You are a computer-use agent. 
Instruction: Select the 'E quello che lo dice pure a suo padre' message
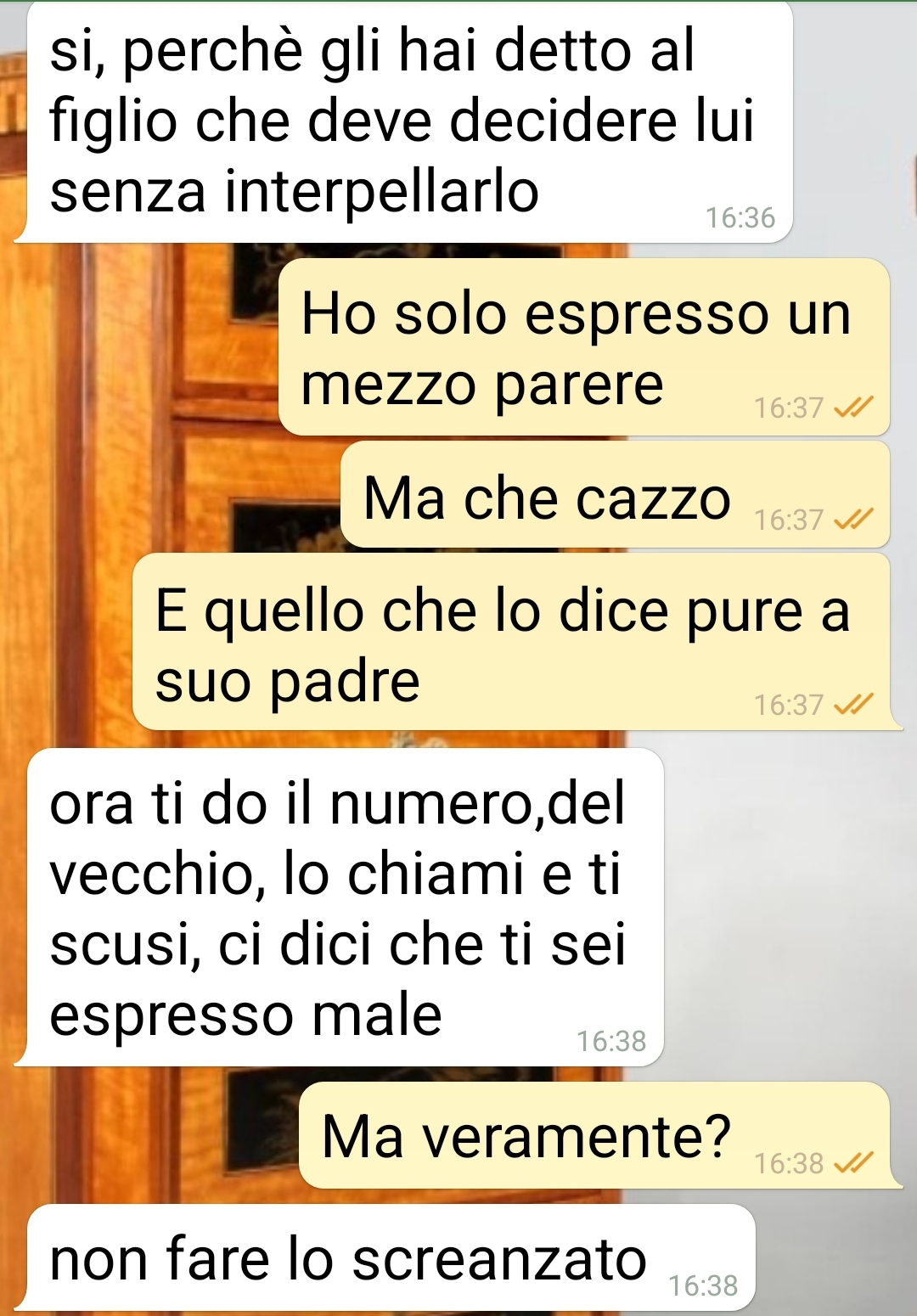pos(511,641)
